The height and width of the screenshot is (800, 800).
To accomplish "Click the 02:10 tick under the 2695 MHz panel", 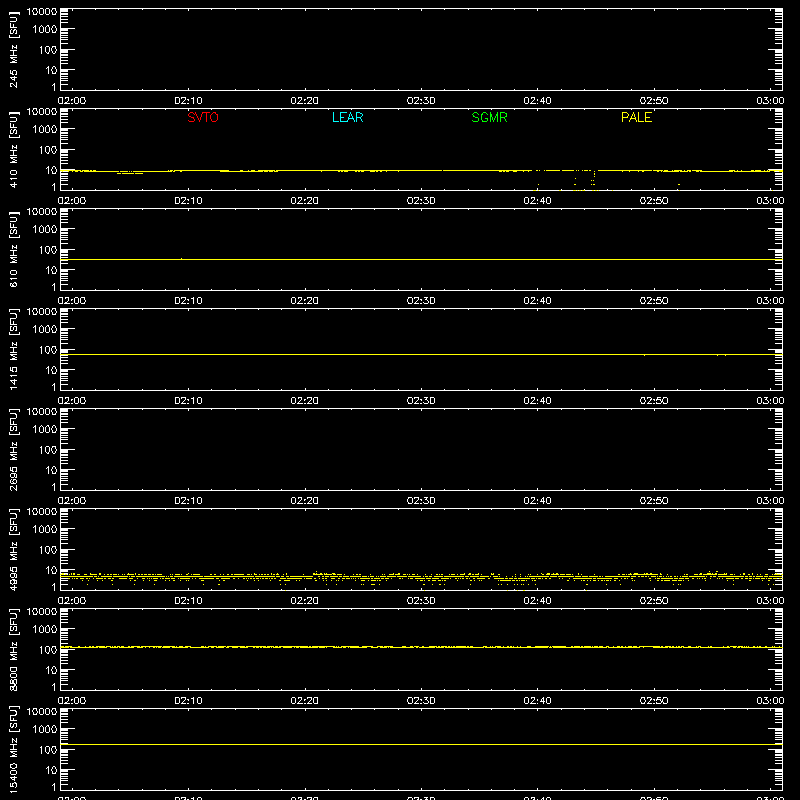I will point(188,501).
